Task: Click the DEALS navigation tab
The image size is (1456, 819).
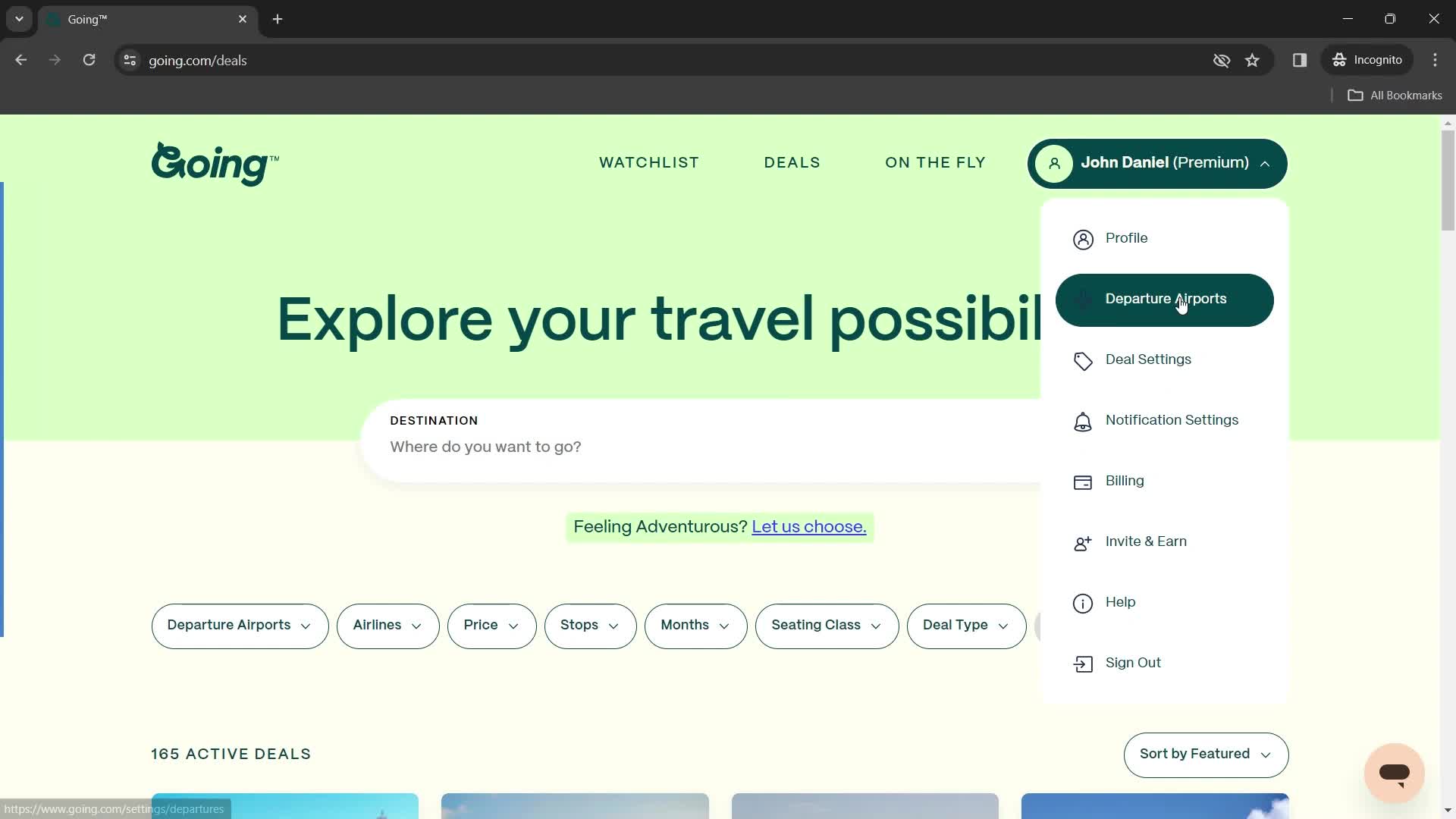Action: (792, 163)
